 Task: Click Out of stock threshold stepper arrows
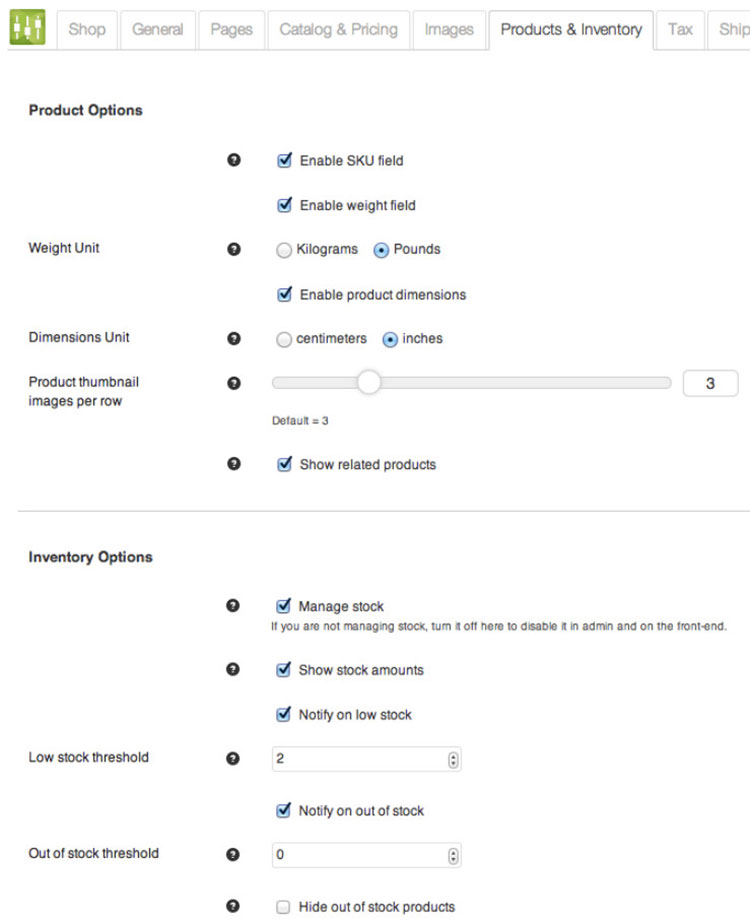tap(454, 856)
